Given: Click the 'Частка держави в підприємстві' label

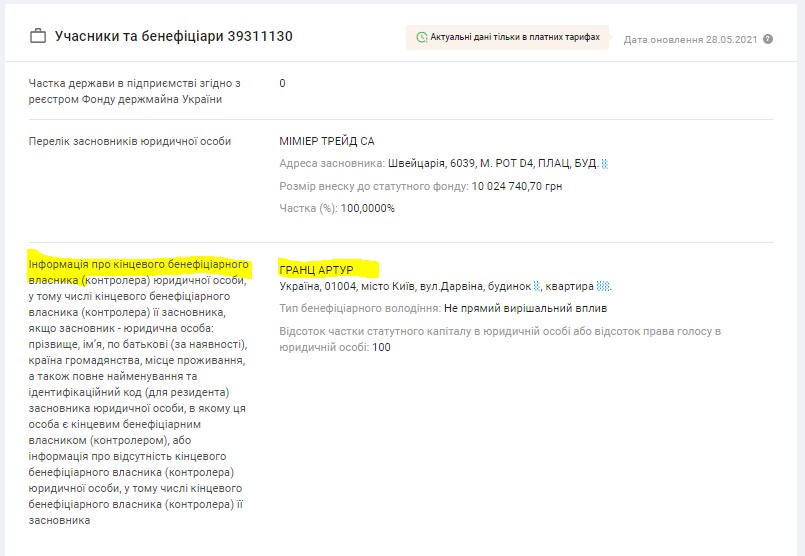Looking at the screenshot, I should coord(134,83).
